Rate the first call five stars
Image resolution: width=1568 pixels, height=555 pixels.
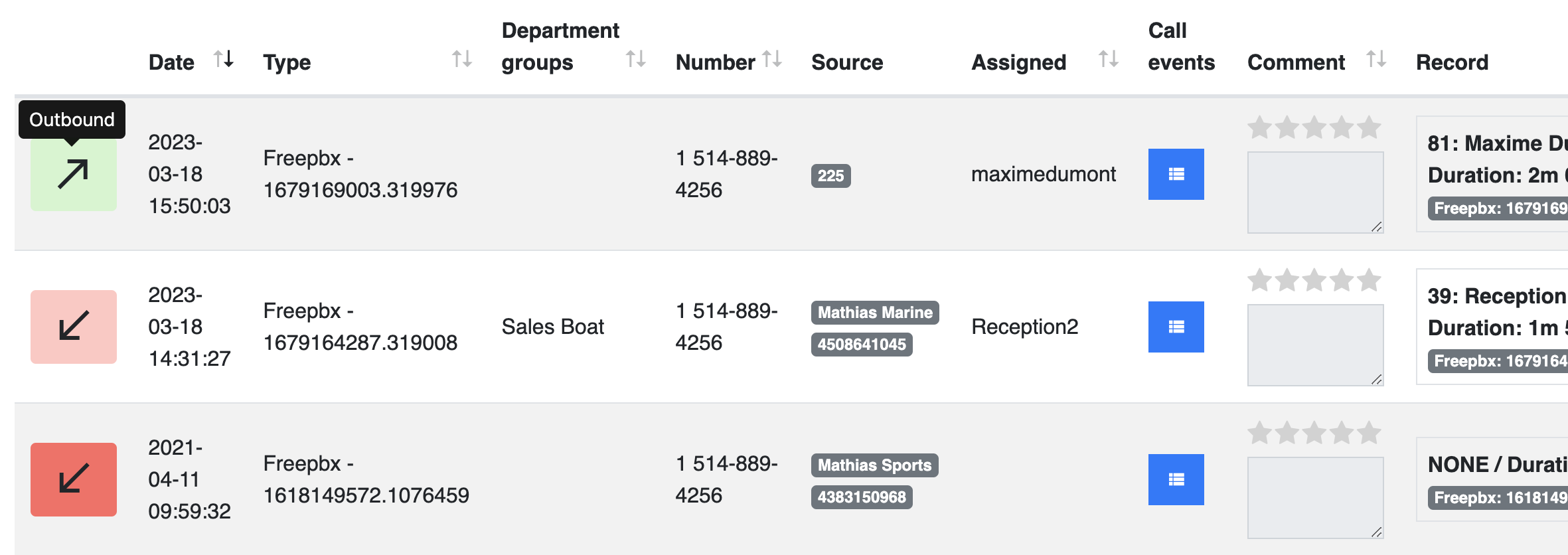[x=1369, y=127]
